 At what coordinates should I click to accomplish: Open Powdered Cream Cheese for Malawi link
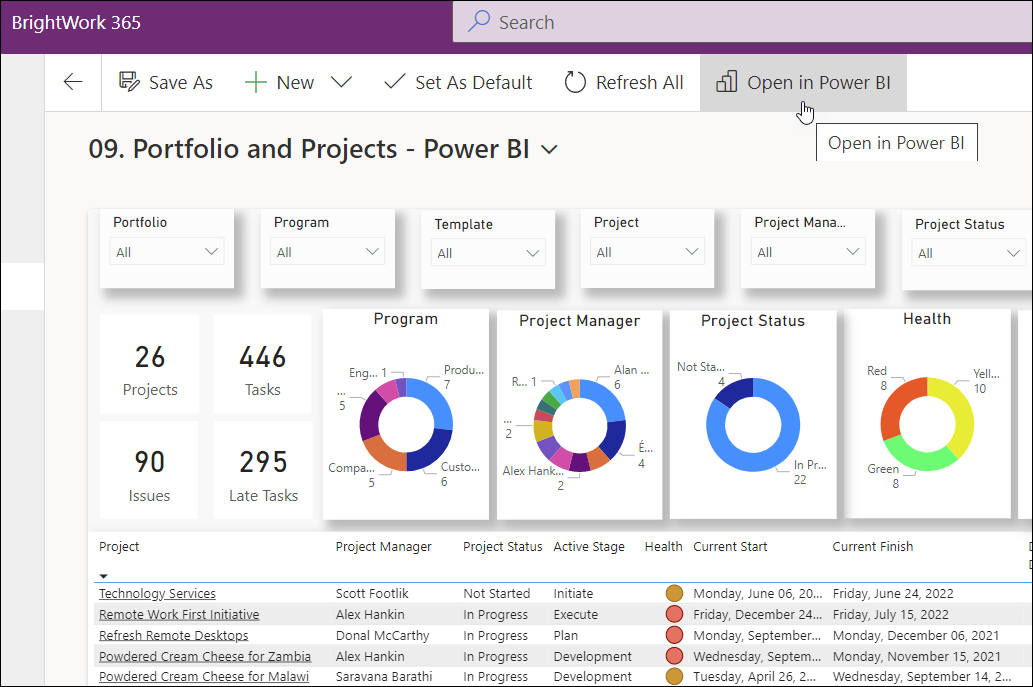pyautogui.click(x=204, y=676)
